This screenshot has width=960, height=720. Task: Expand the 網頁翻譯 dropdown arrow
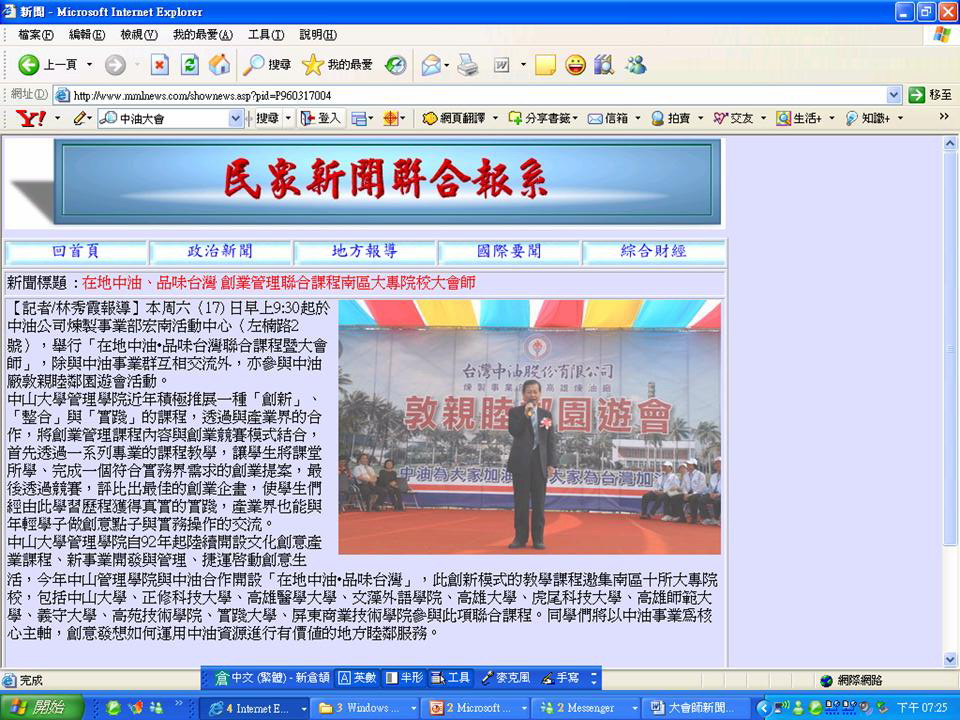495,118
